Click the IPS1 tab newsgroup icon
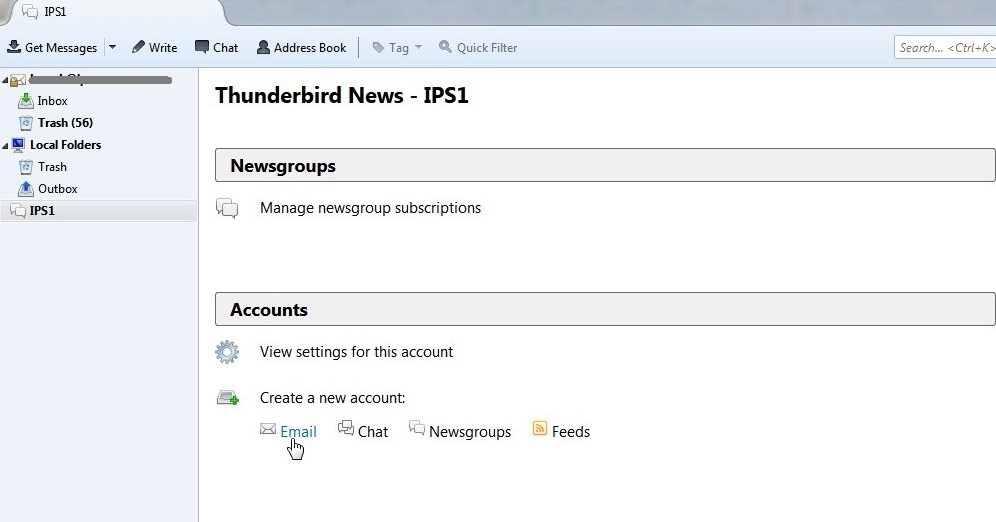This screenshot has width=996, height=522. click(30, 11)
